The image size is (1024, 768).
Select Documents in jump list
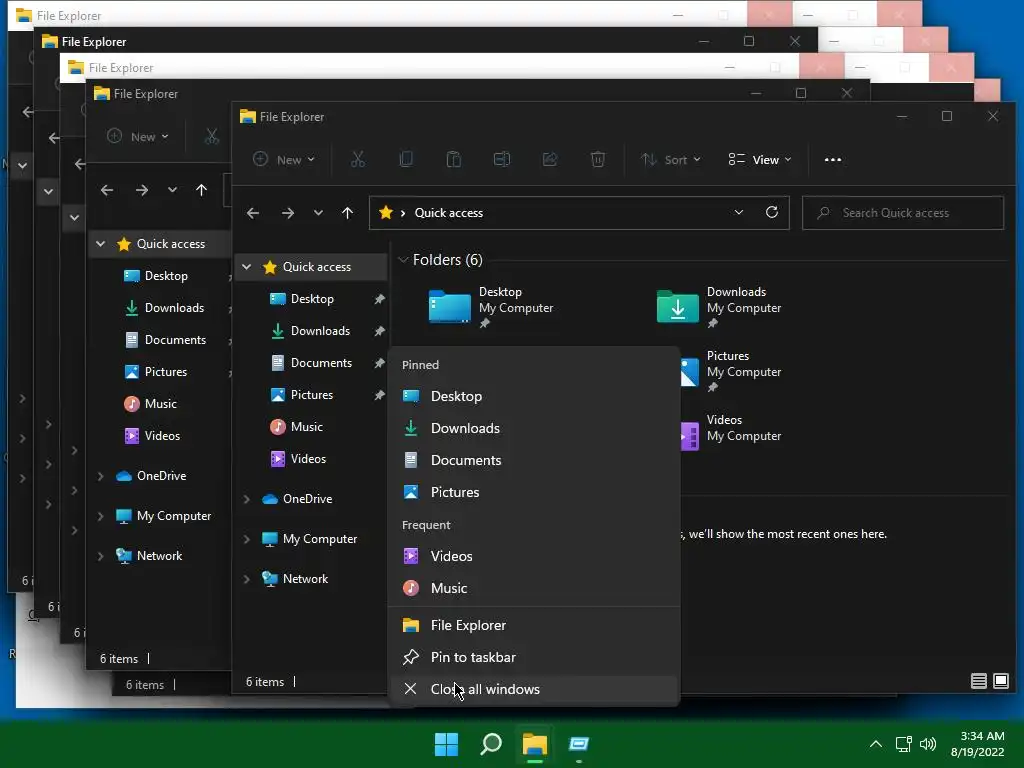pyautogui.click(x=534, y=460)
